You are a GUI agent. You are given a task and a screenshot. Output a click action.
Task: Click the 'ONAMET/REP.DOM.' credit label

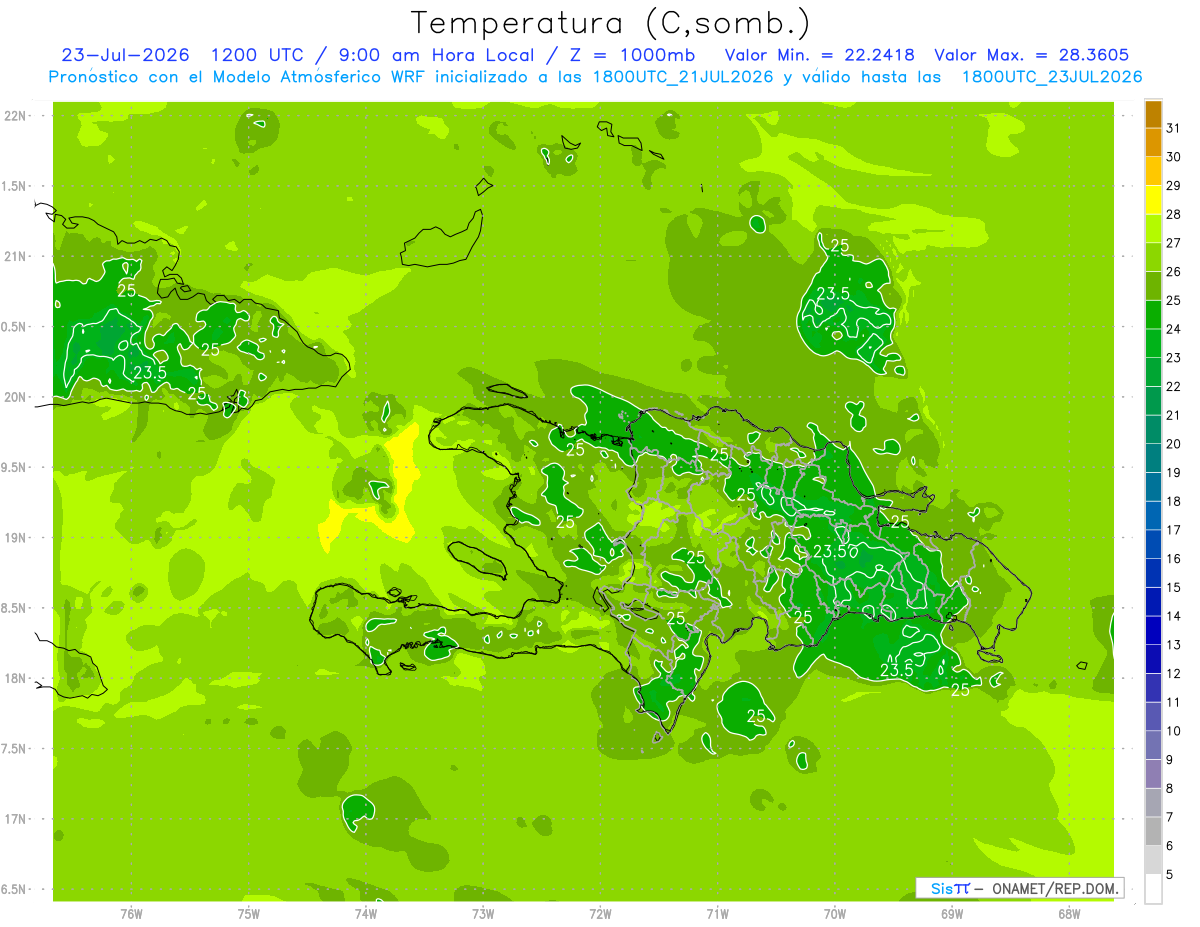1054,888
